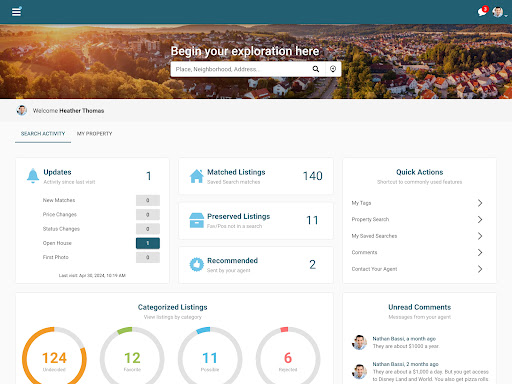Select the Open House row label
The height and width of the screenshot is (384, 512).
(x=57, y=243)
